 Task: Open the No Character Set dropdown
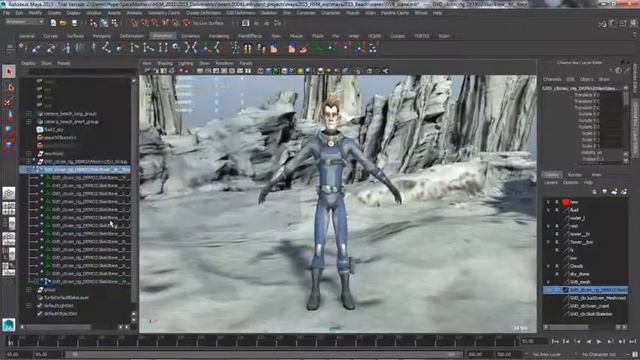[x=599, y=354]
